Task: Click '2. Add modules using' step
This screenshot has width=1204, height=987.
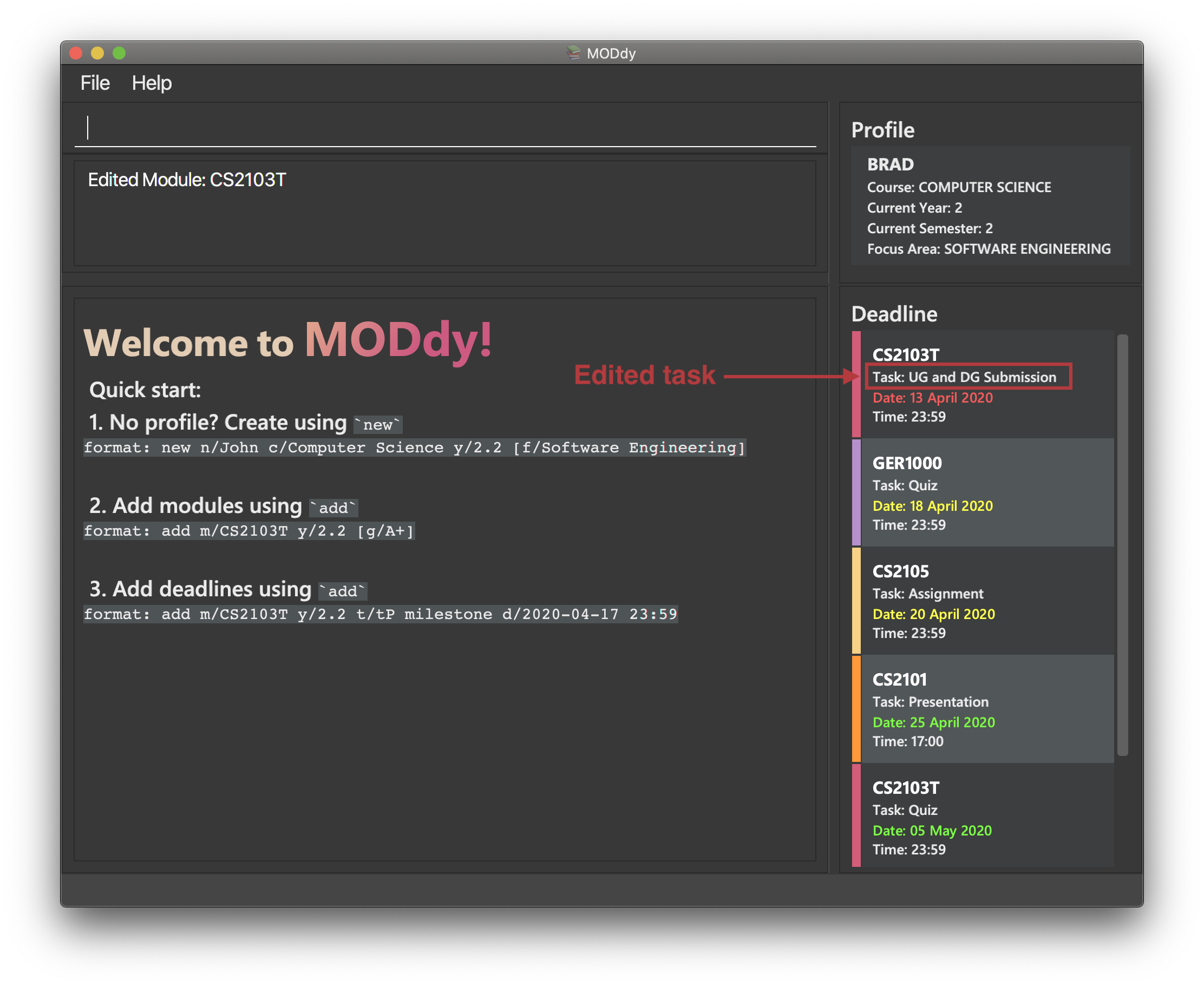Action: [195, 505]
